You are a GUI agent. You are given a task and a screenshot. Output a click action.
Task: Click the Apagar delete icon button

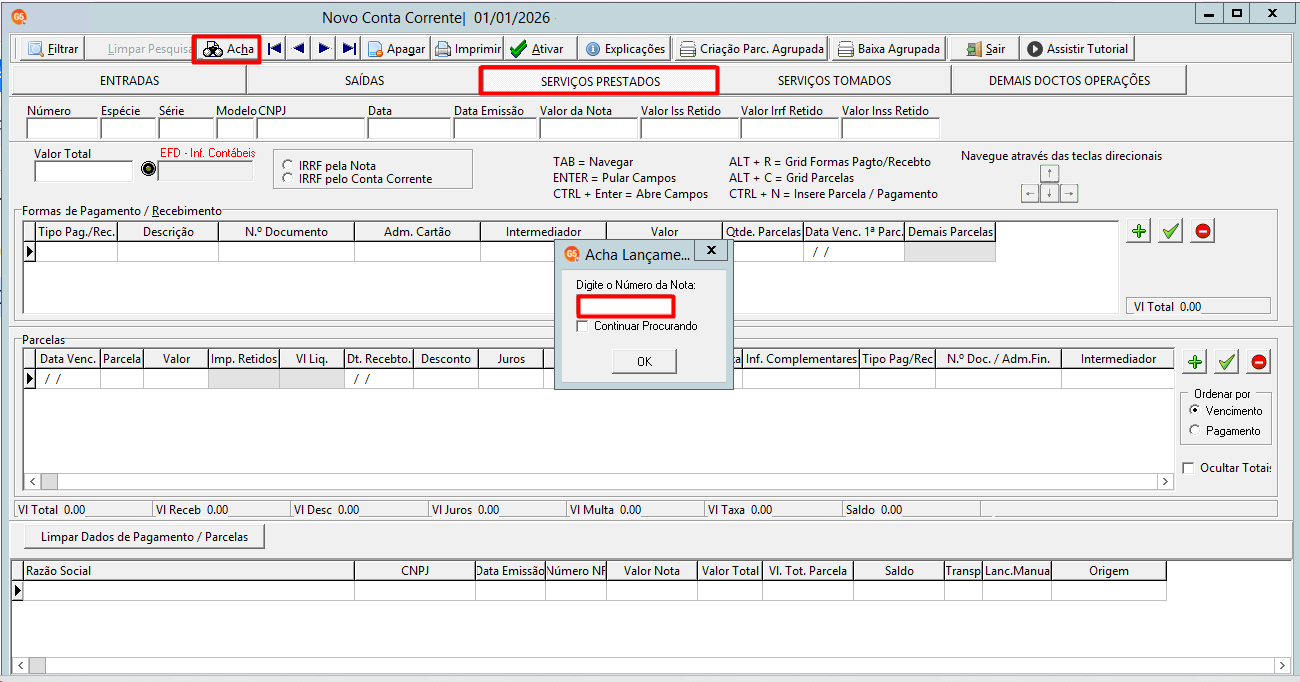pyautogui.click(x=396, y=48)
